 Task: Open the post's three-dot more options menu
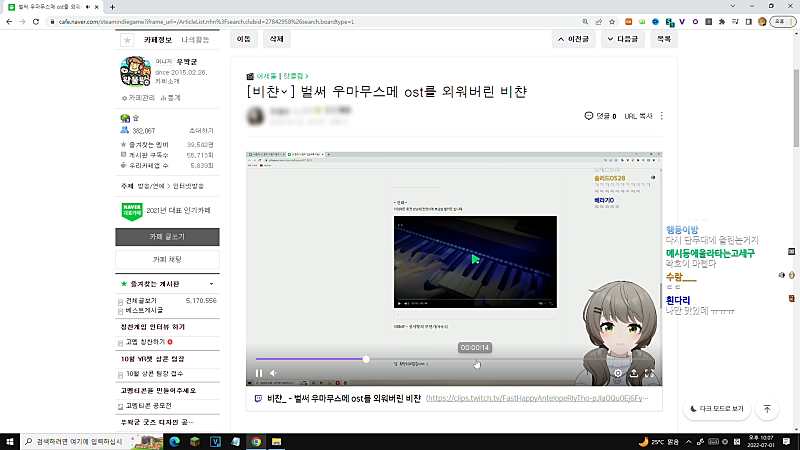pyautogui.click(x=661, y=116)
